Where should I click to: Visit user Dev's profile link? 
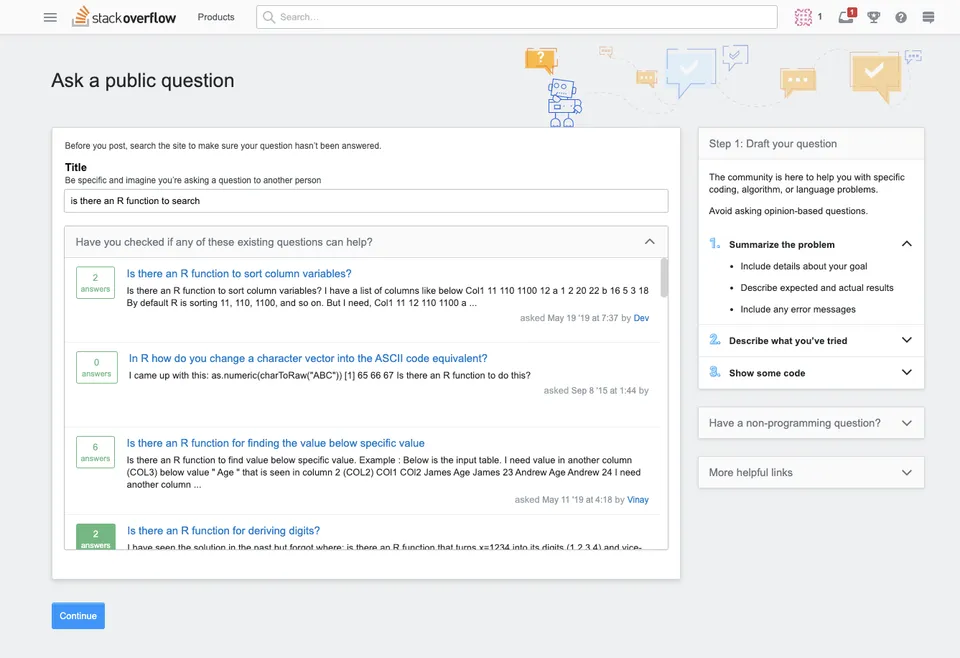[x=641, y=318]
